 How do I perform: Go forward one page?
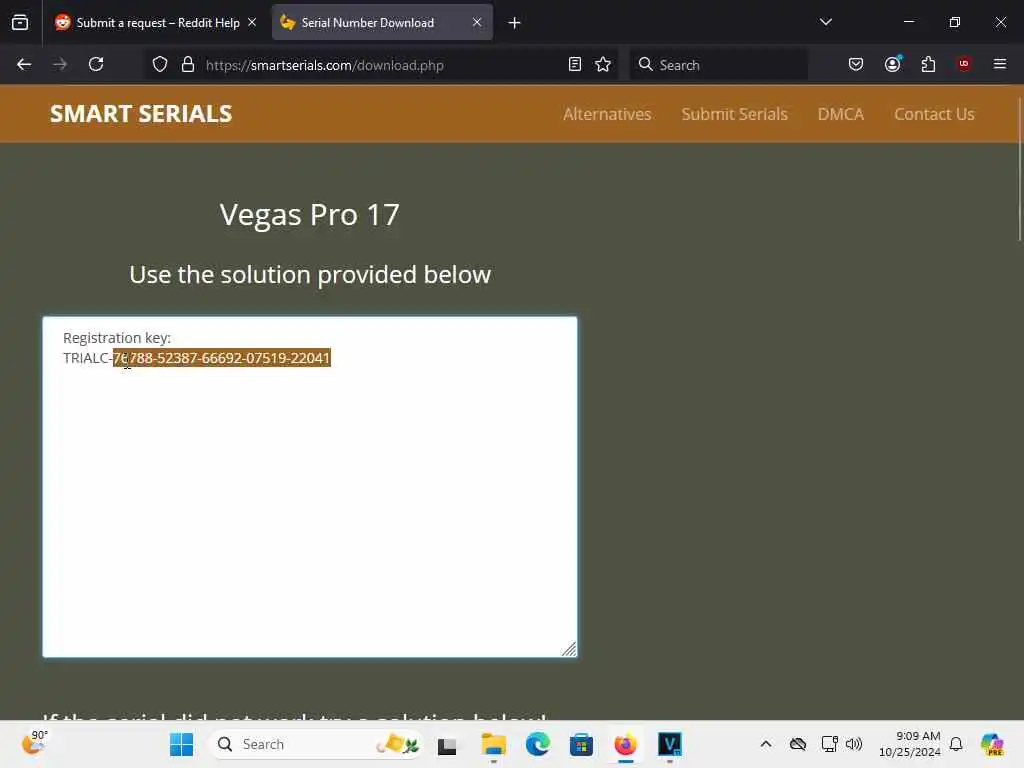coord(60,64)
